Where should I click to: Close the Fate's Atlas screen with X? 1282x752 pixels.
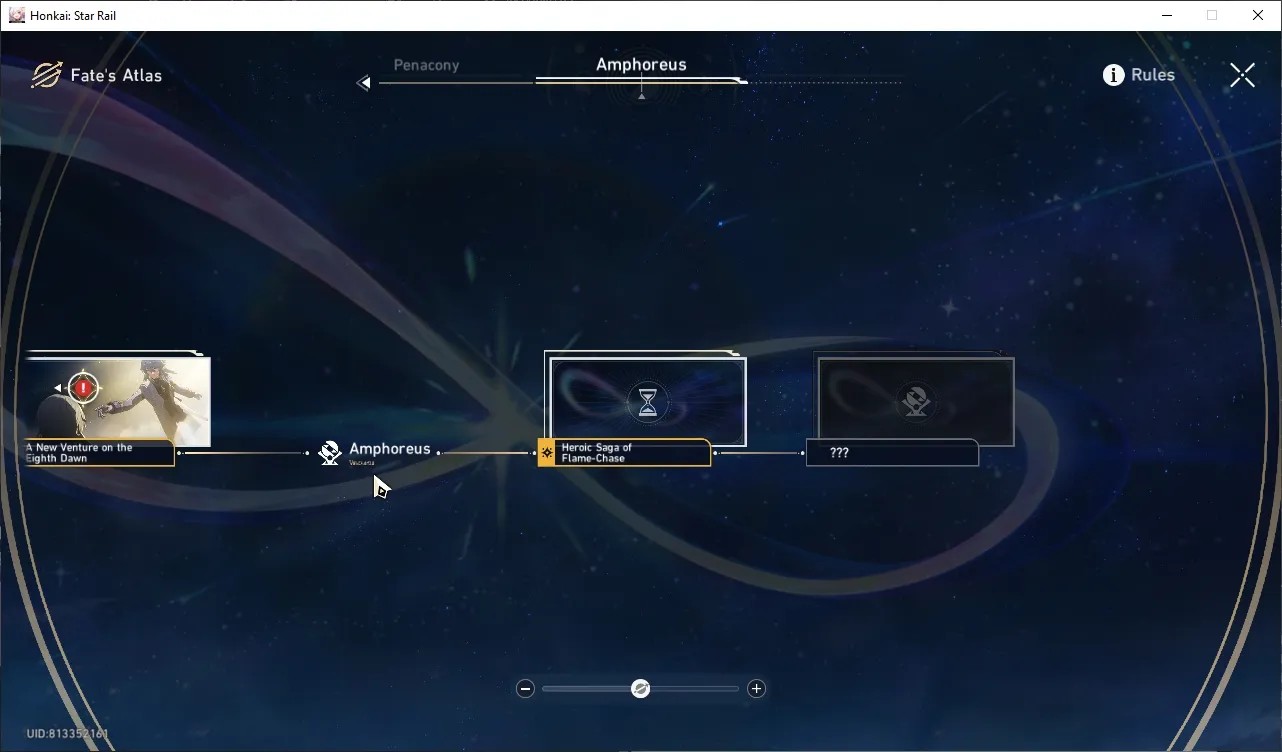coord(1242,75)
